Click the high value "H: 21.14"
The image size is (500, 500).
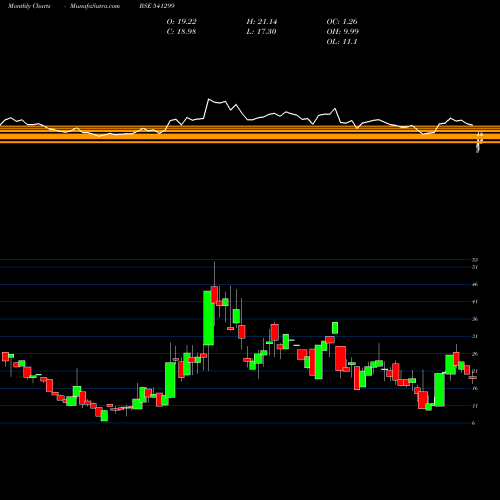(262, 22)
